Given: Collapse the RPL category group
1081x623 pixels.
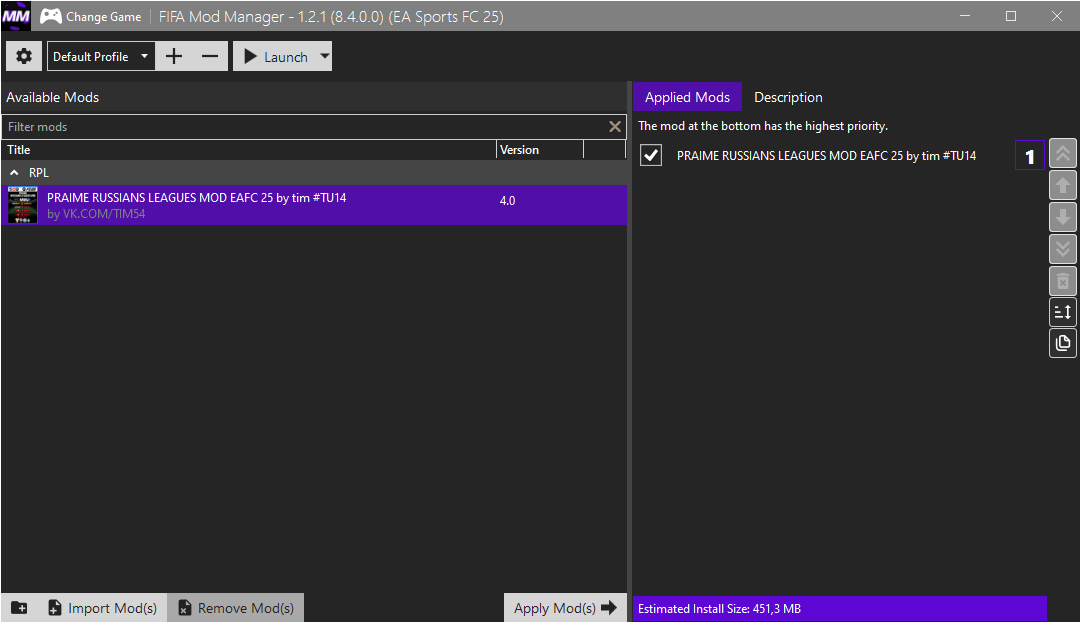Looking at the screenshot, I should click(x=14, y=173).
